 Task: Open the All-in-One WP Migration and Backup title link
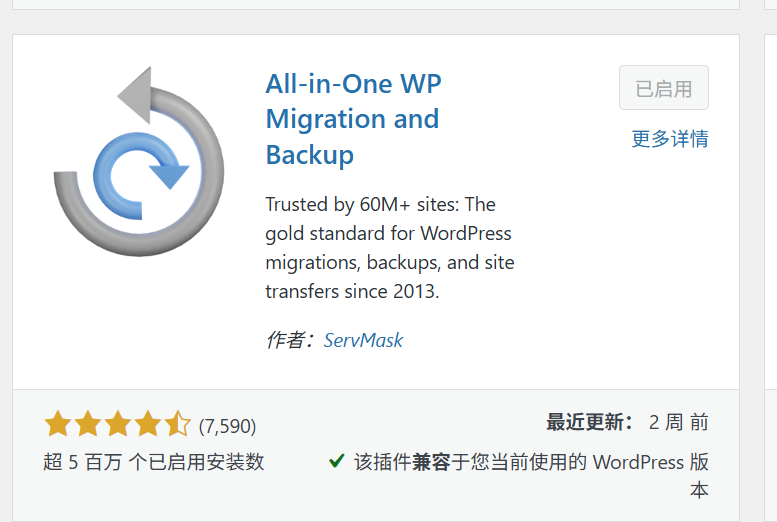click(x=352, y=119)
